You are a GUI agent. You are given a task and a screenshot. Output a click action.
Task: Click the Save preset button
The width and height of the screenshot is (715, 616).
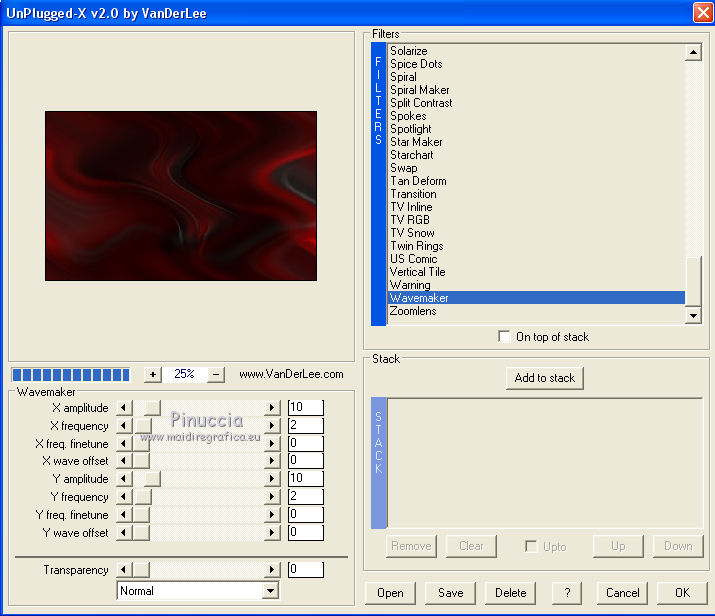pyautogui.click(x=451, y=593)
